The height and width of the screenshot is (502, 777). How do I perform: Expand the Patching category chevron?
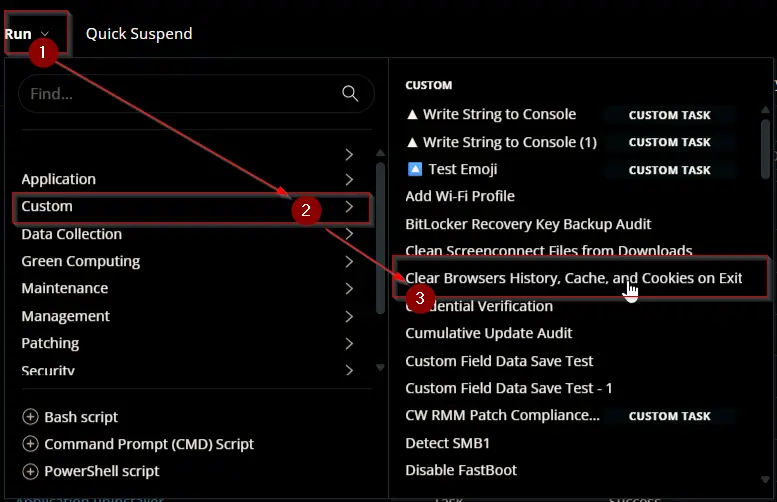(349, 343)
